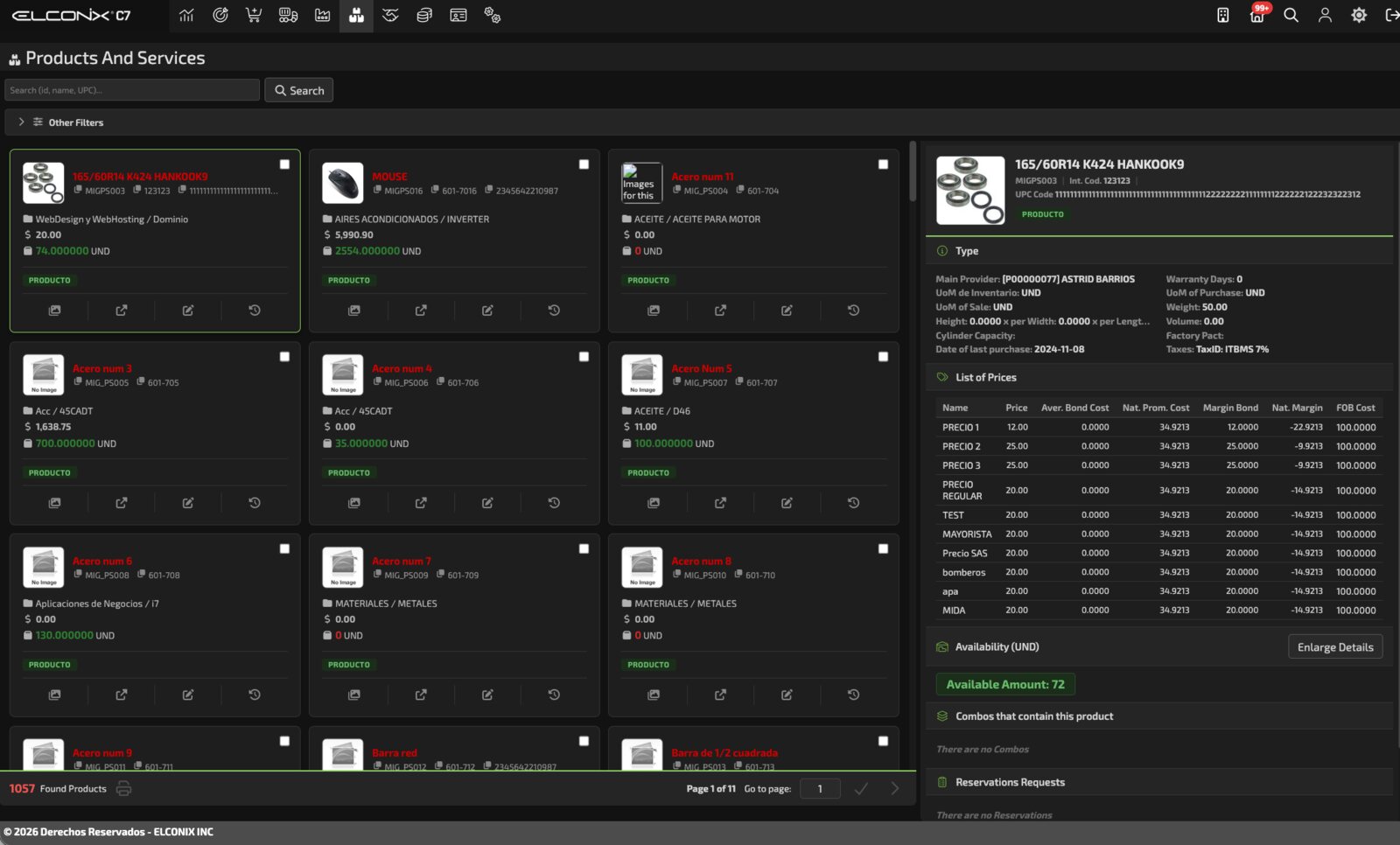The image size is (1400, 845).
Task: Open the target goals module icon
Action: pyautogui.click(x=220, y=15)
